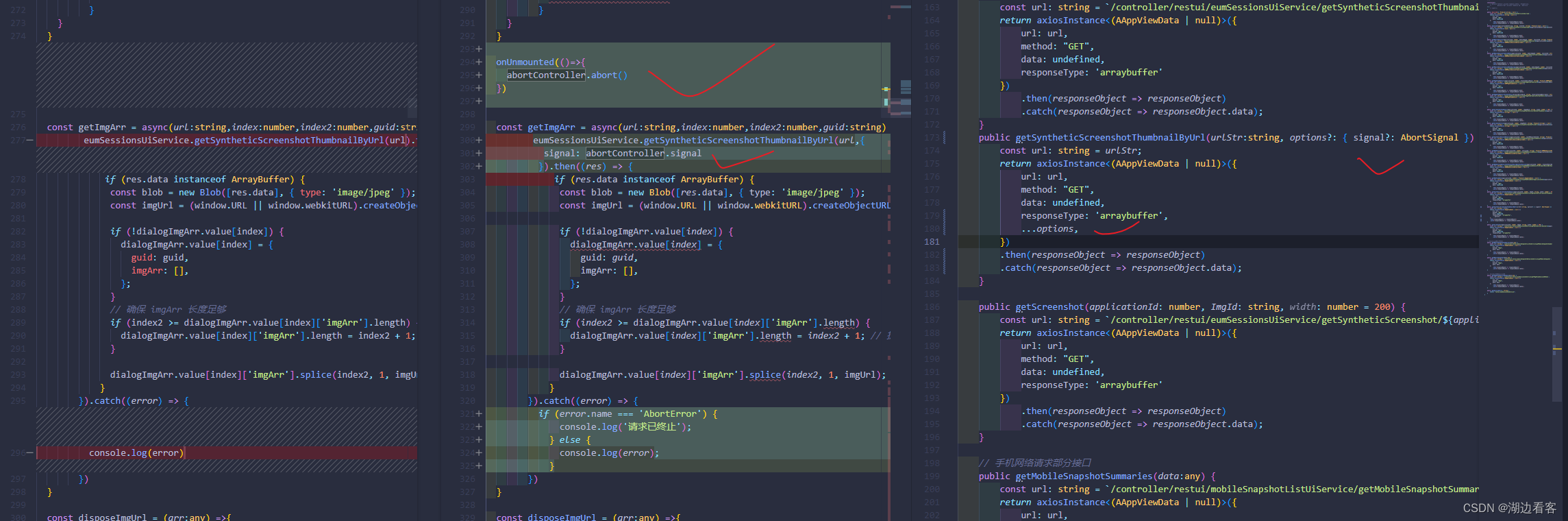The height and width of the screenshot is (521, 1568).
Task: Click the getScreenshot method name
Action: 1050,306
